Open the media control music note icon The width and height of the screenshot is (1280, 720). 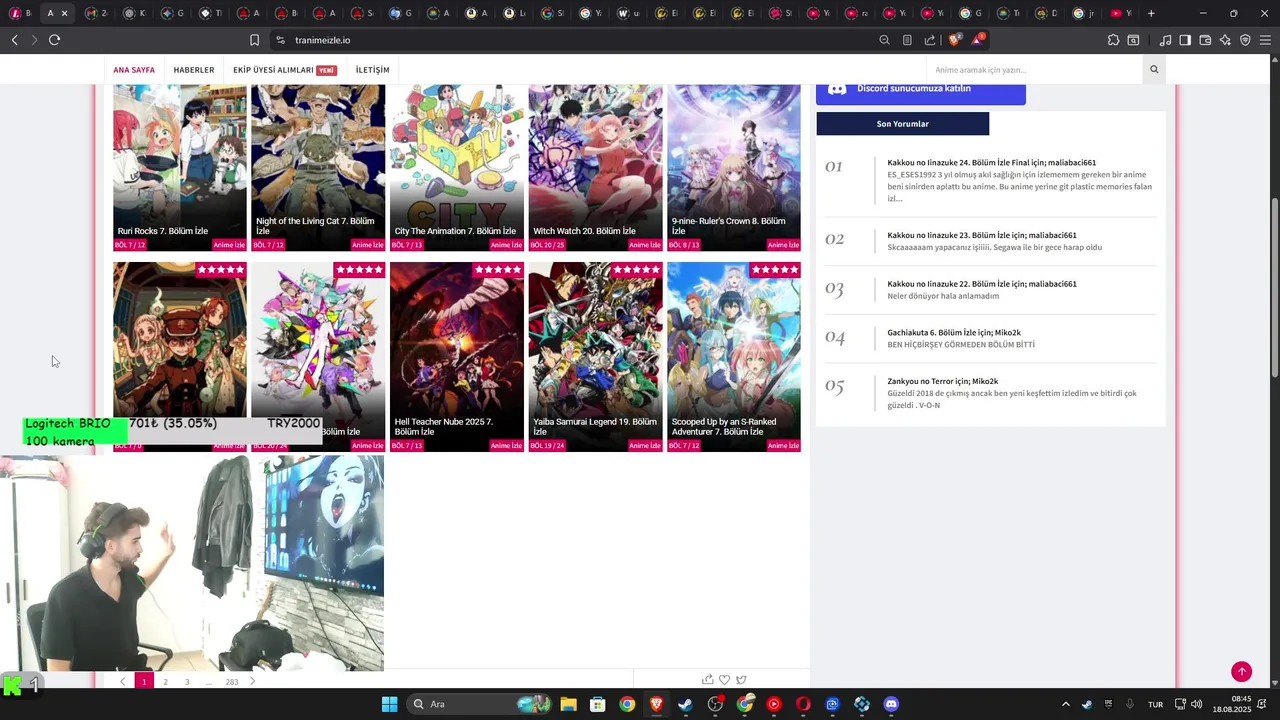(1165, 40)
